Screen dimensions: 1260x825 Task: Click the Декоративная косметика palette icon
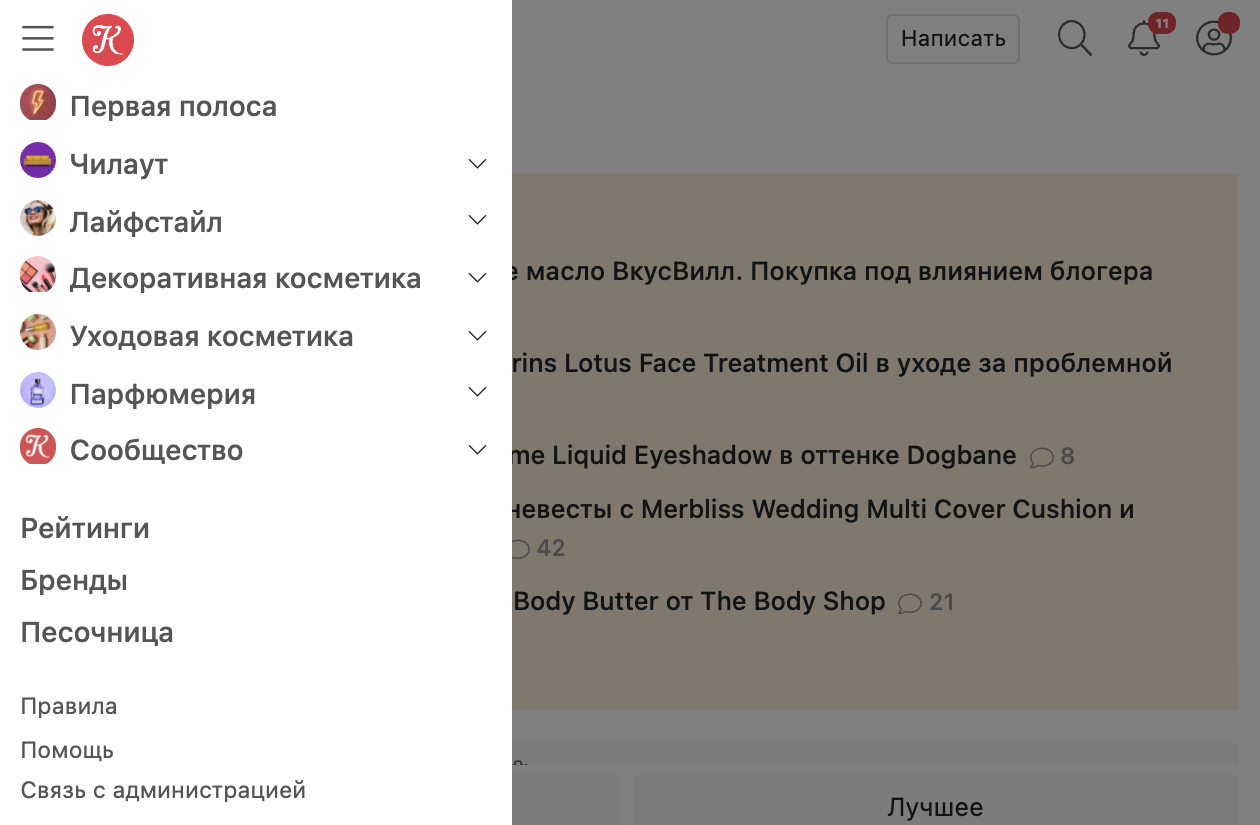click(38, 275)
